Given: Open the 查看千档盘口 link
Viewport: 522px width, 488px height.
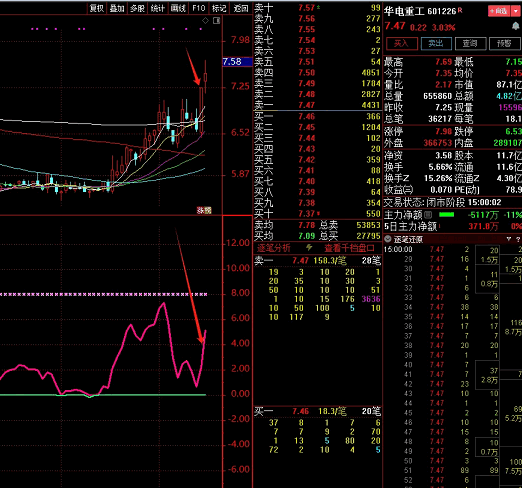Looking at the screenshot, I should click(349, 248).
